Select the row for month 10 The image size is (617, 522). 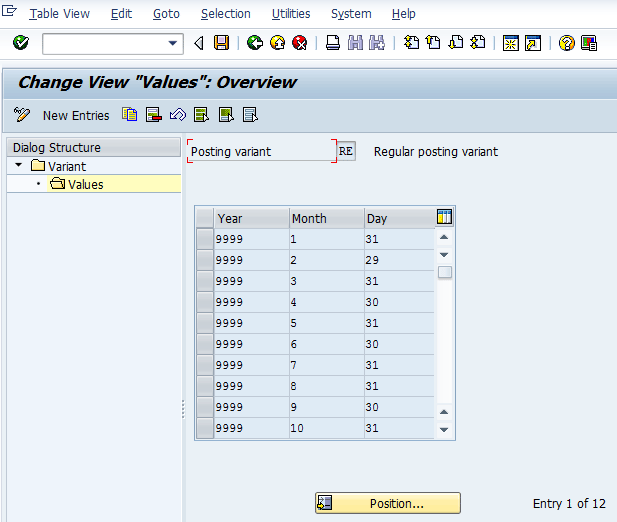pyautogui.click(x=205, y=428)
